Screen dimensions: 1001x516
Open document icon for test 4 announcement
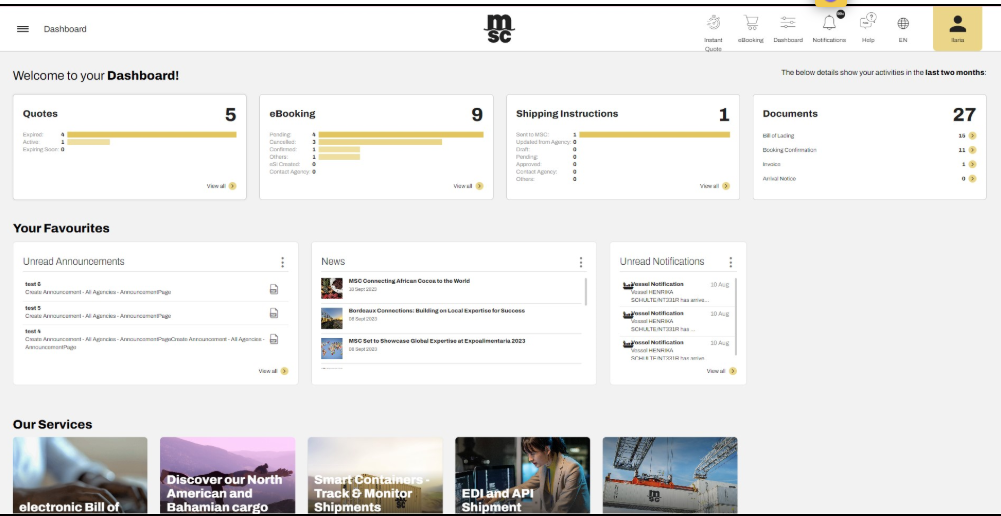coord(274,339)
